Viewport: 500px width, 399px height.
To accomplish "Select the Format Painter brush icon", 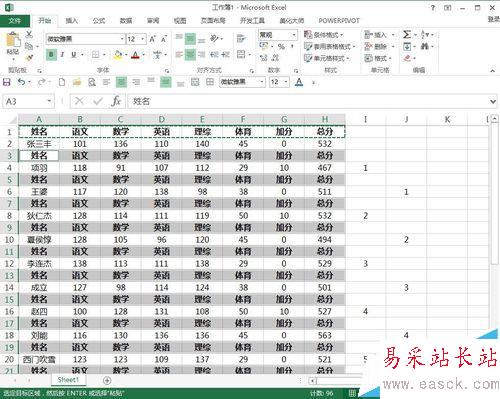I will [29, 57].
